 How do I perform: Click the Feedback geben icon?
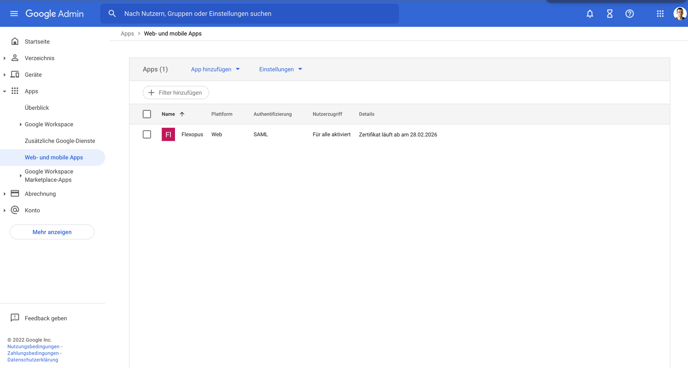[15, 318]
